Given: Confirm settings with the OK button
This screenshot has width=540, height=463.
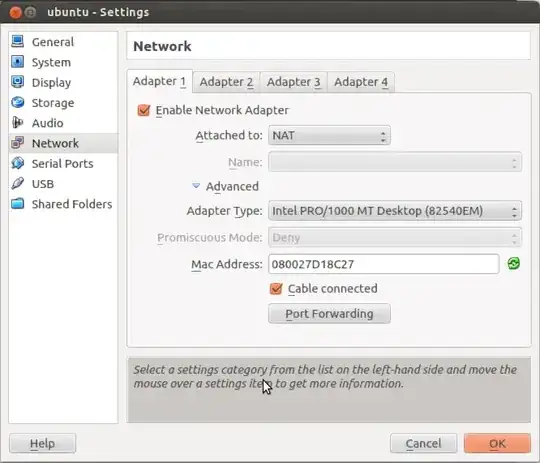Looking at the screenshot, I should [x=497, y=443].
